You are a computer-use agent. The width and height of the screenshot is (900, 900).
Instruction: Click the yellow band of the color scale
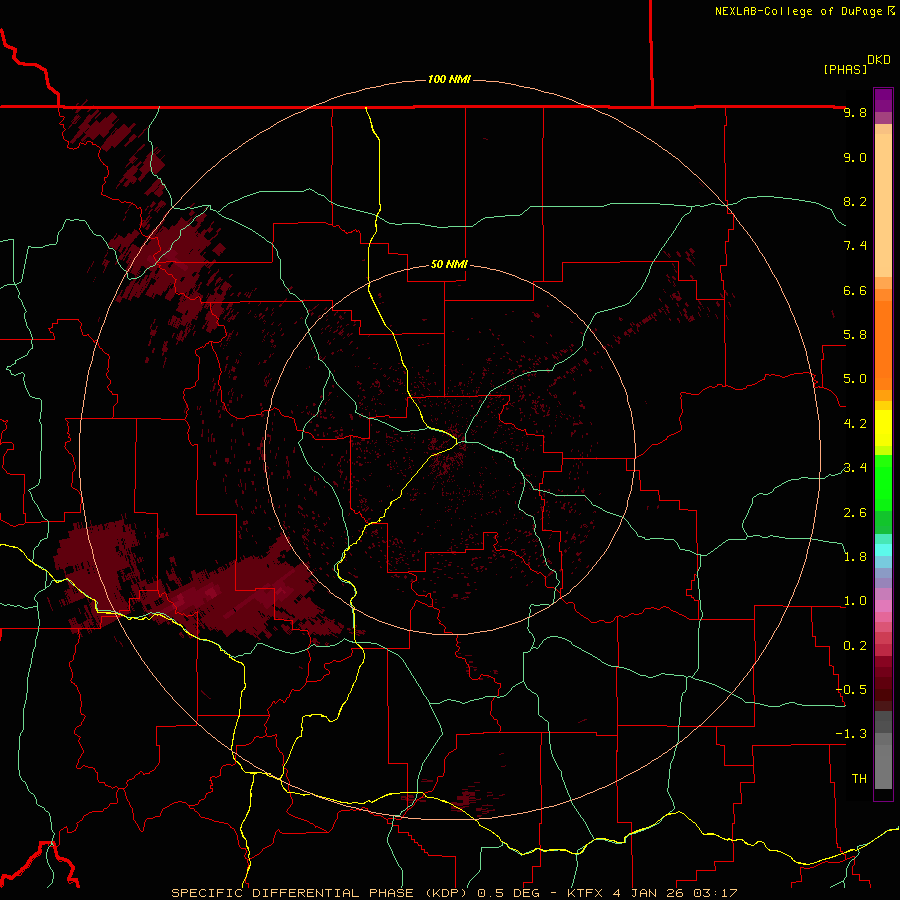(883, 428)
